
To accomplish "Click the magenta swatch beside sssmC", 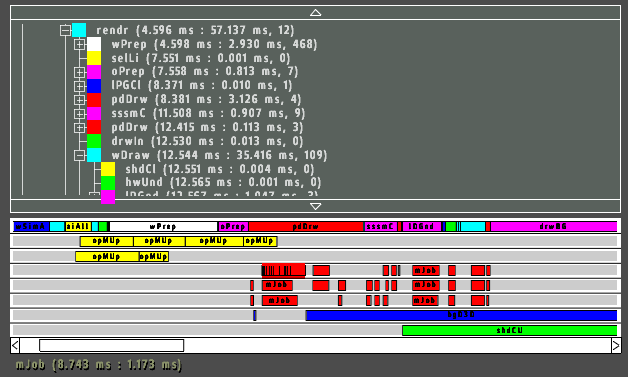I will click(94, 114).
